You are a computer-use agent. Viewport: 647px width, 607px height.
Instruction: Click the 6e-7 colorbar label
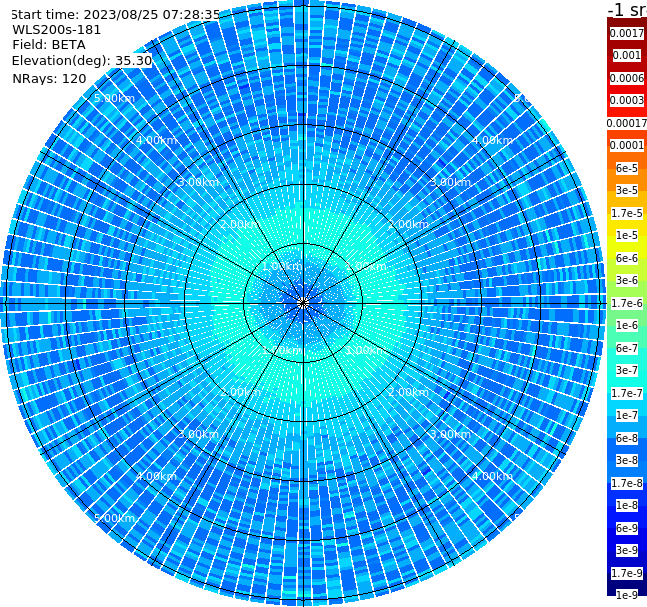[x=627, y=348]
